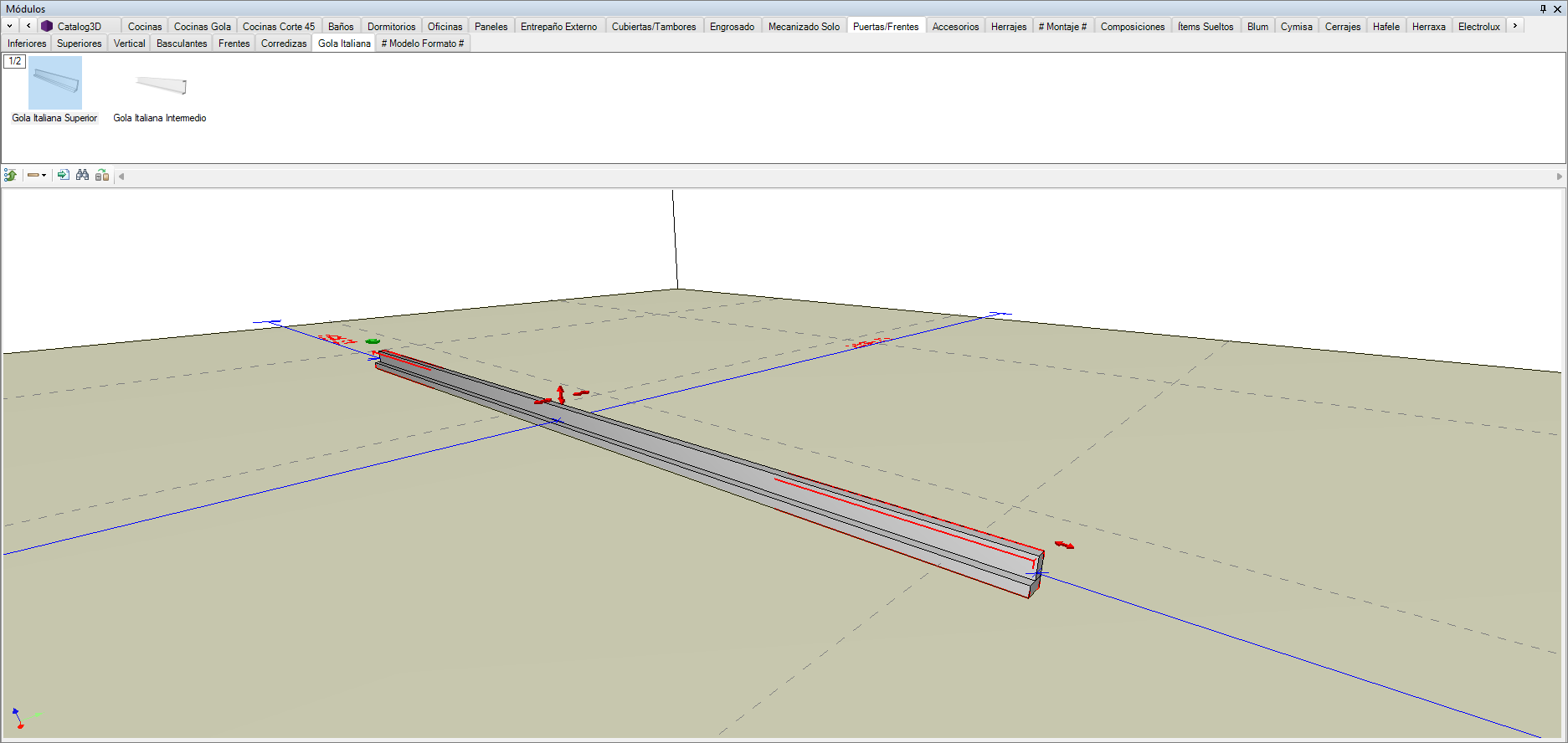
Task: Click the tree navigation up icon
Action: (11, 175)
